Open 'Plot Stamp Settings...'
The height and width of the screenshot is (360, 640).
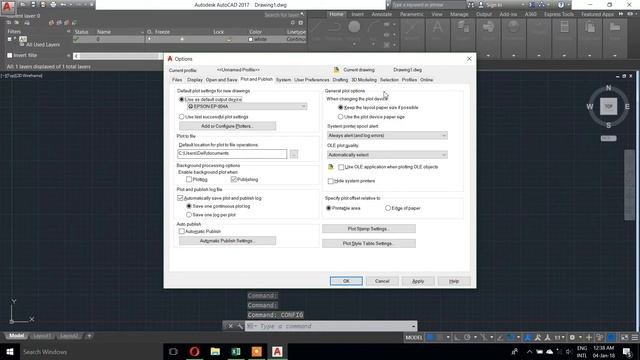pos(369,229)
